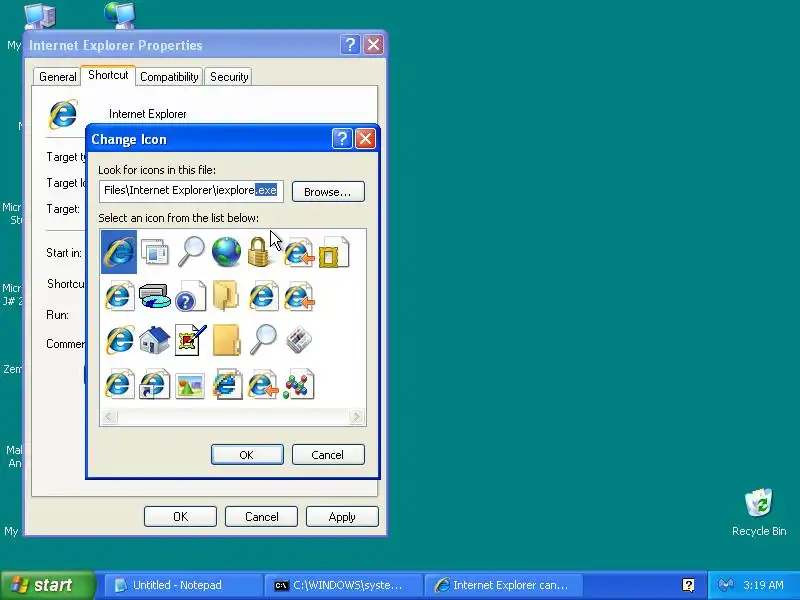Close the Internet Explorer Properties window
The width and height of the screenshot is (800, 600).
point(373,45)
